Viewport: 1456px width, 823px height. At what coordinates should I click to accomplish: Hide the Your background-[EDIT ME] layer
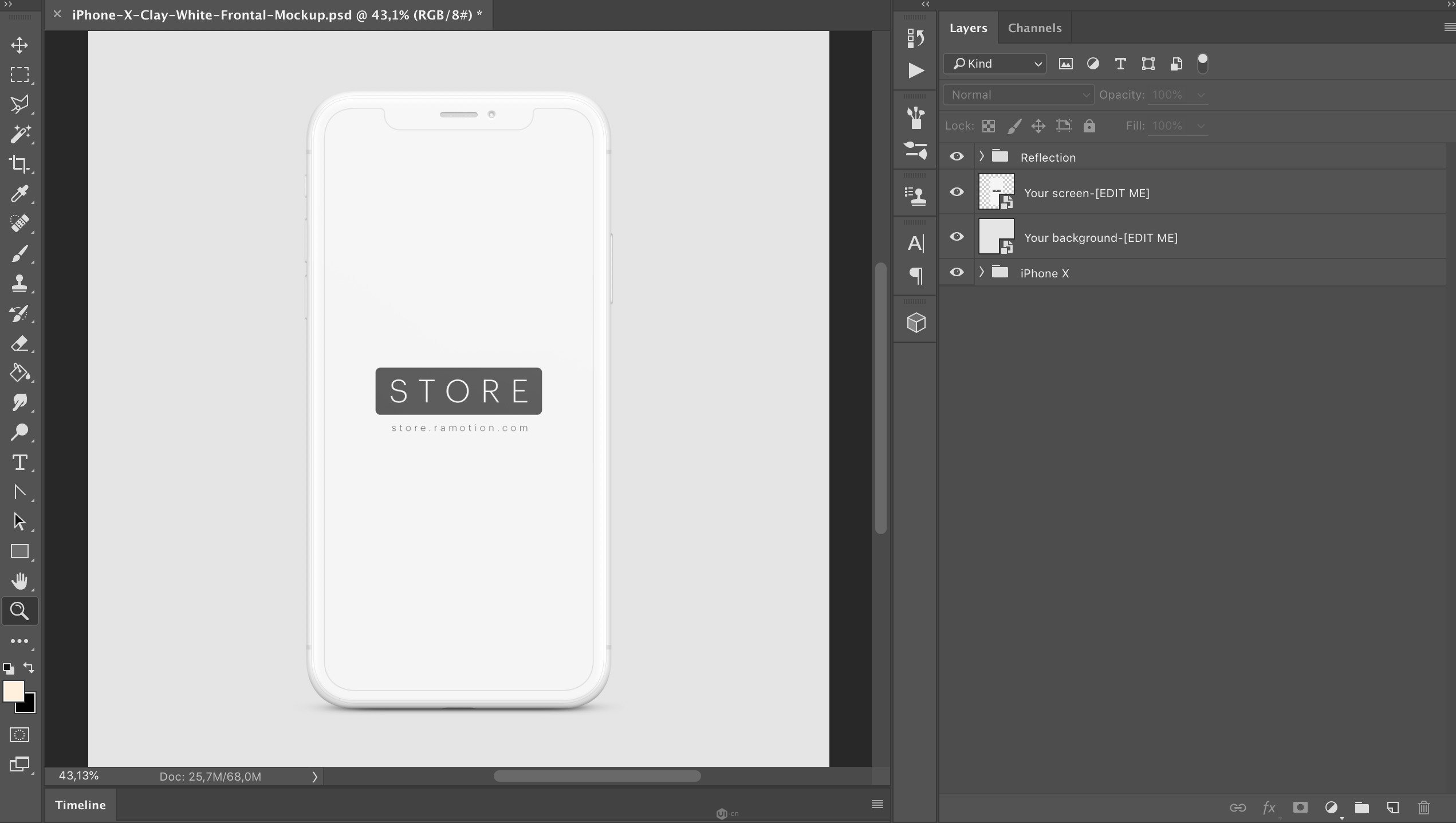coord(957,237)
